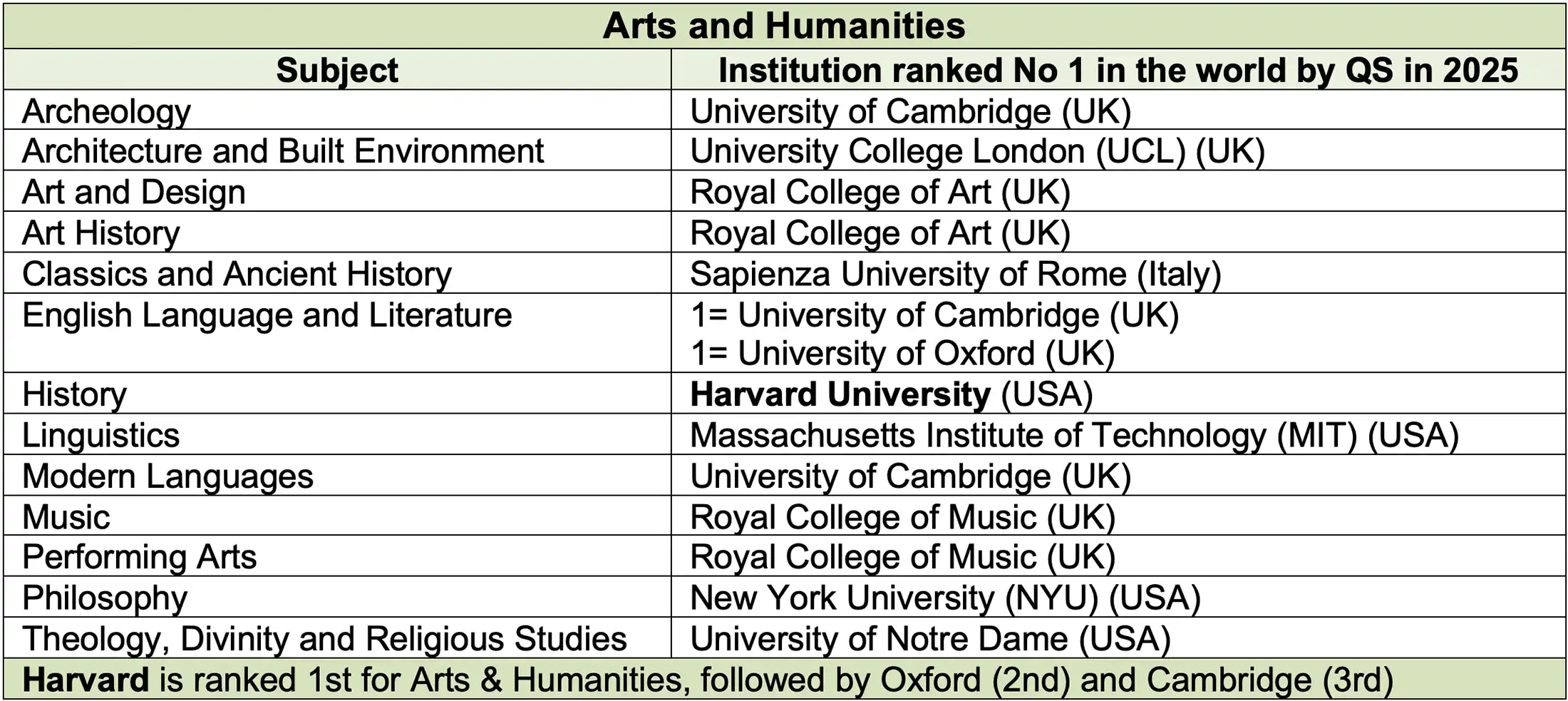Click the 'Subject' column header
Image resolution: width=1568 pixels, height=701 pixels.
(x=336, y=70)
